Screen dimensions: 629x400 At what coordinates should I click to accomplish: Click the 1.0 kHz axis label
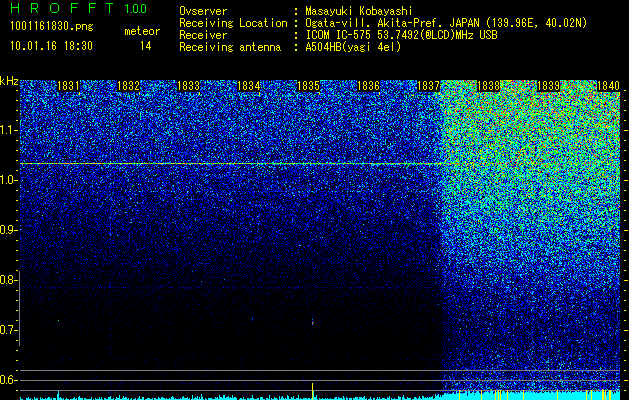tap(8, 180)
